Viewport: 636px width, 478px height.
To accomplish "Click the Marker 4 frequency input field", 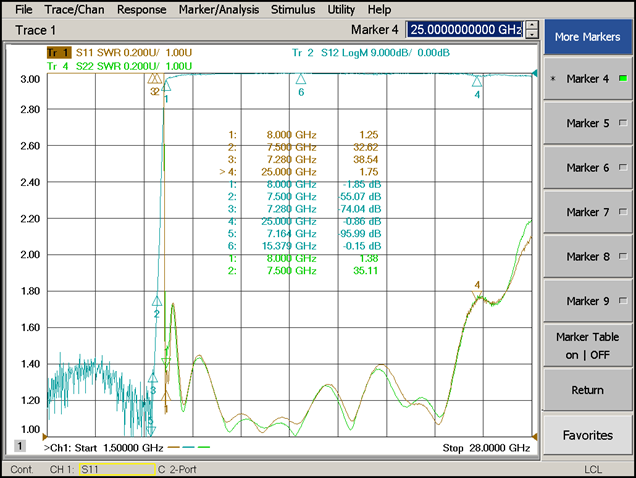I will (x=465, y=30).
